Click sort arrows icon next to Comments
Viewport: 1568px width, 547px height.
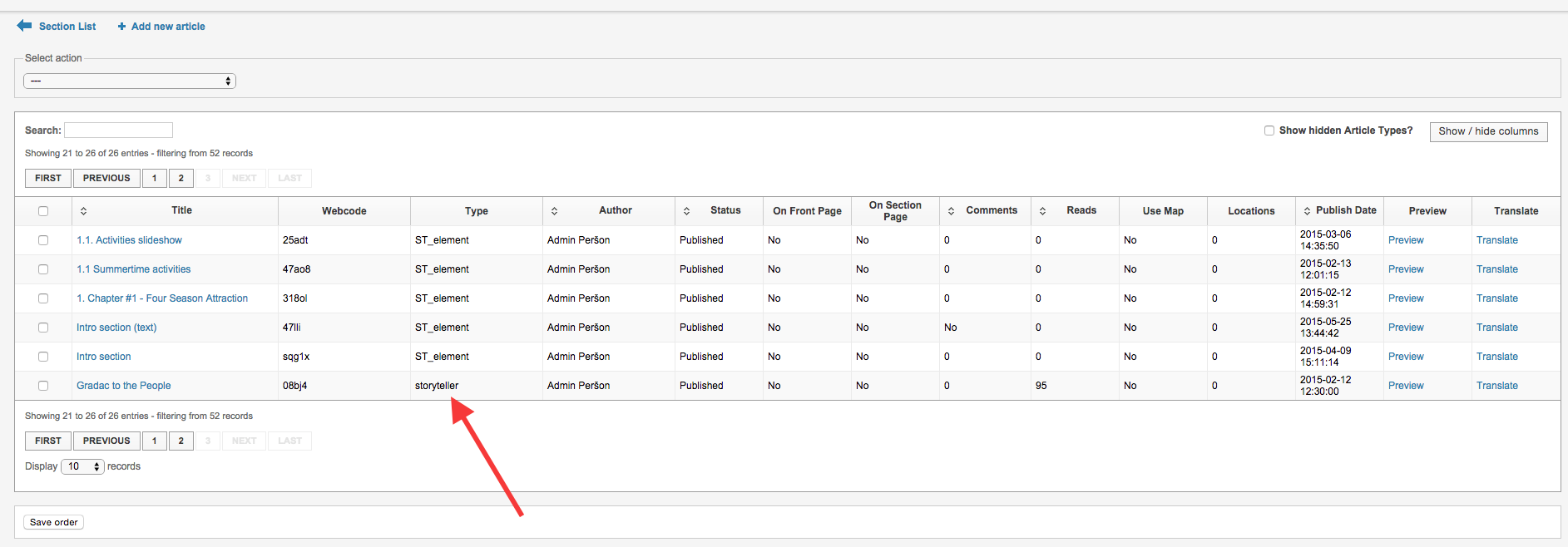click(x=951, y=211)
